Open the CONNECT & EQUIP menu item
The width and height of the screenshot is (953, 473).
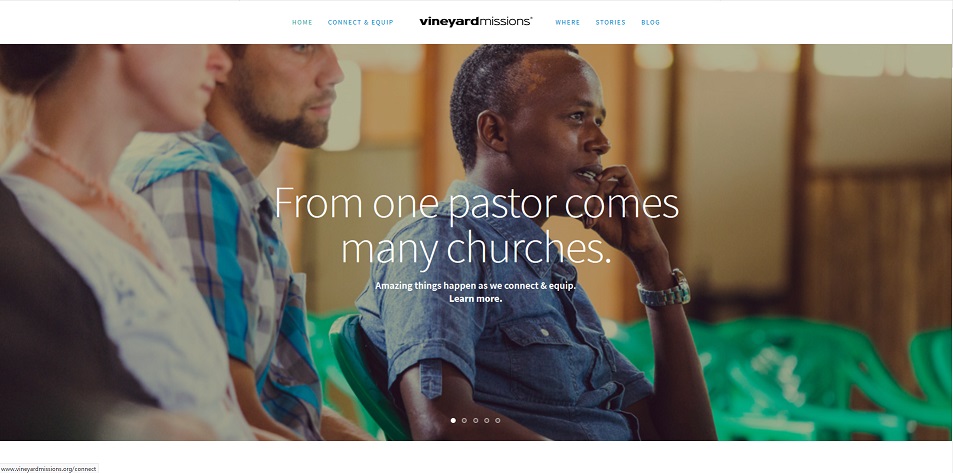pos(360,22)
